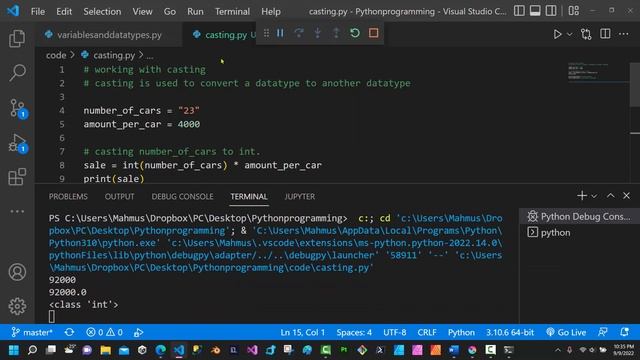The image size is (640, 360).
Task: Toggle the bottom panel layout
Action: point(535,11)
